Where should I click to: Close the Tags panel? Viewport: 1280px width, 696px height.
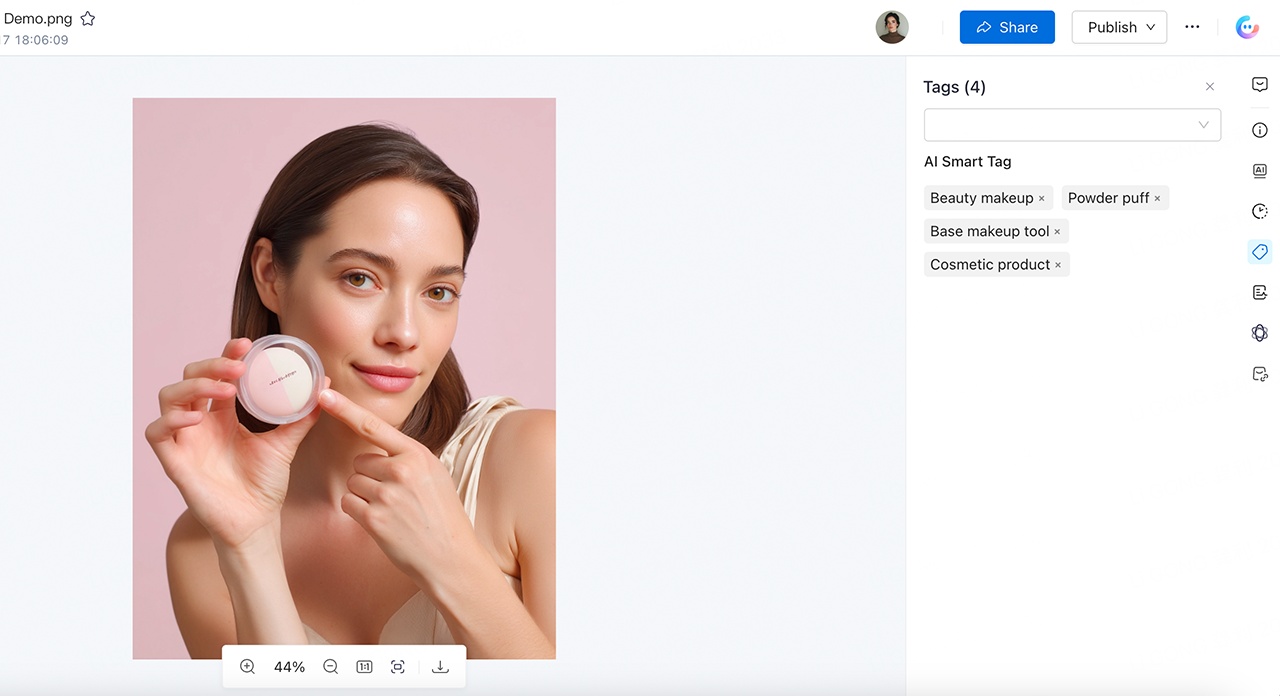click(x=1210, y=87)
